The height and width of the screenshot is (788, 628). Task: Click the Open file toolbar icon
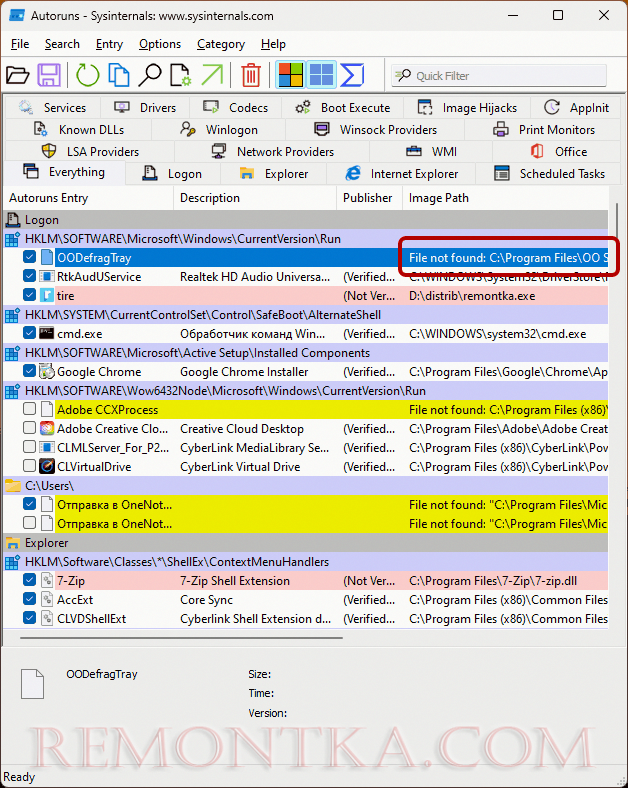pos(18,75)
